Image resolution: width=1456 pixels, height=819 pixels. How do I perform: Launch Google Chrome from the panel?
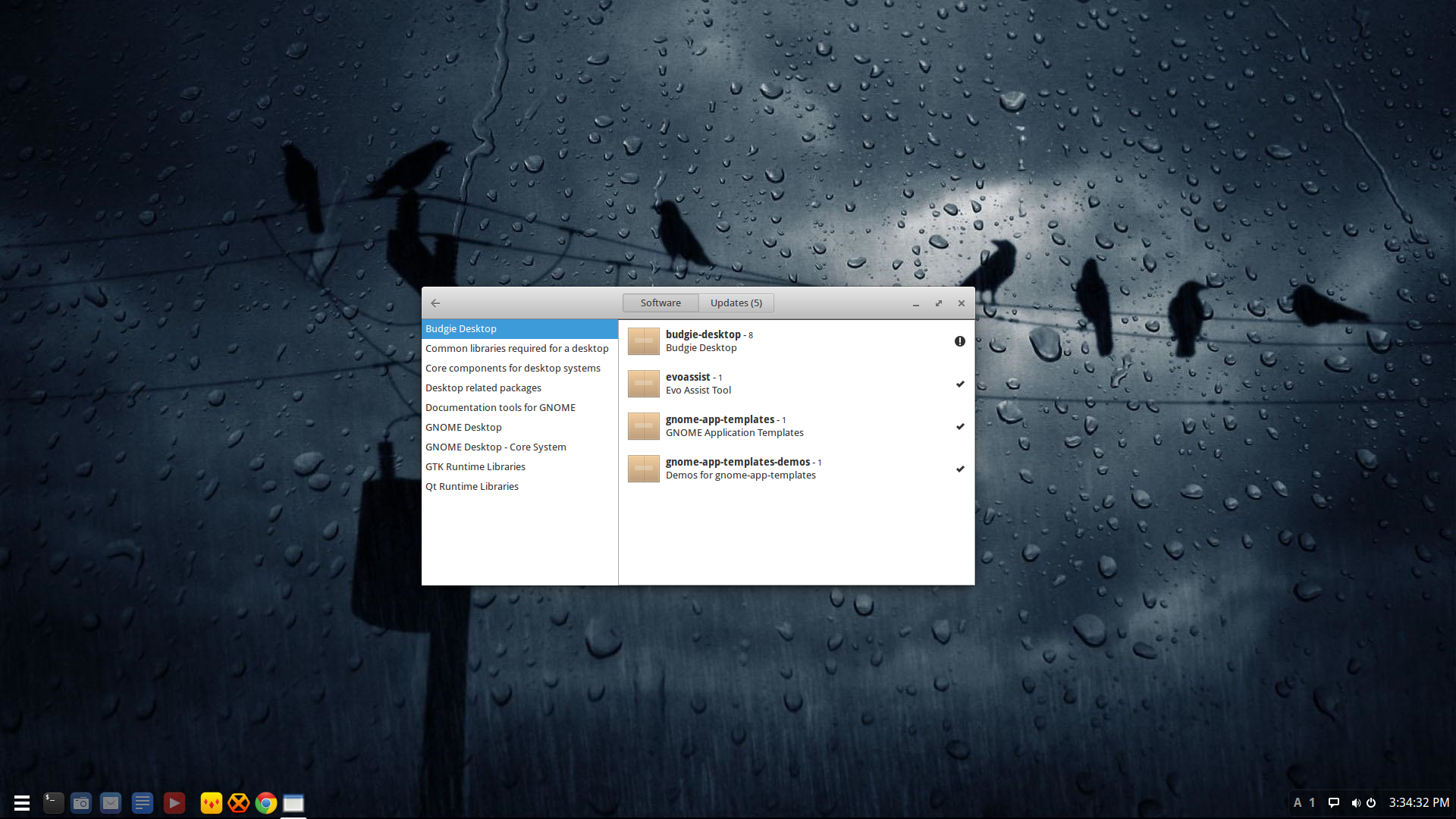click(266, 803)
